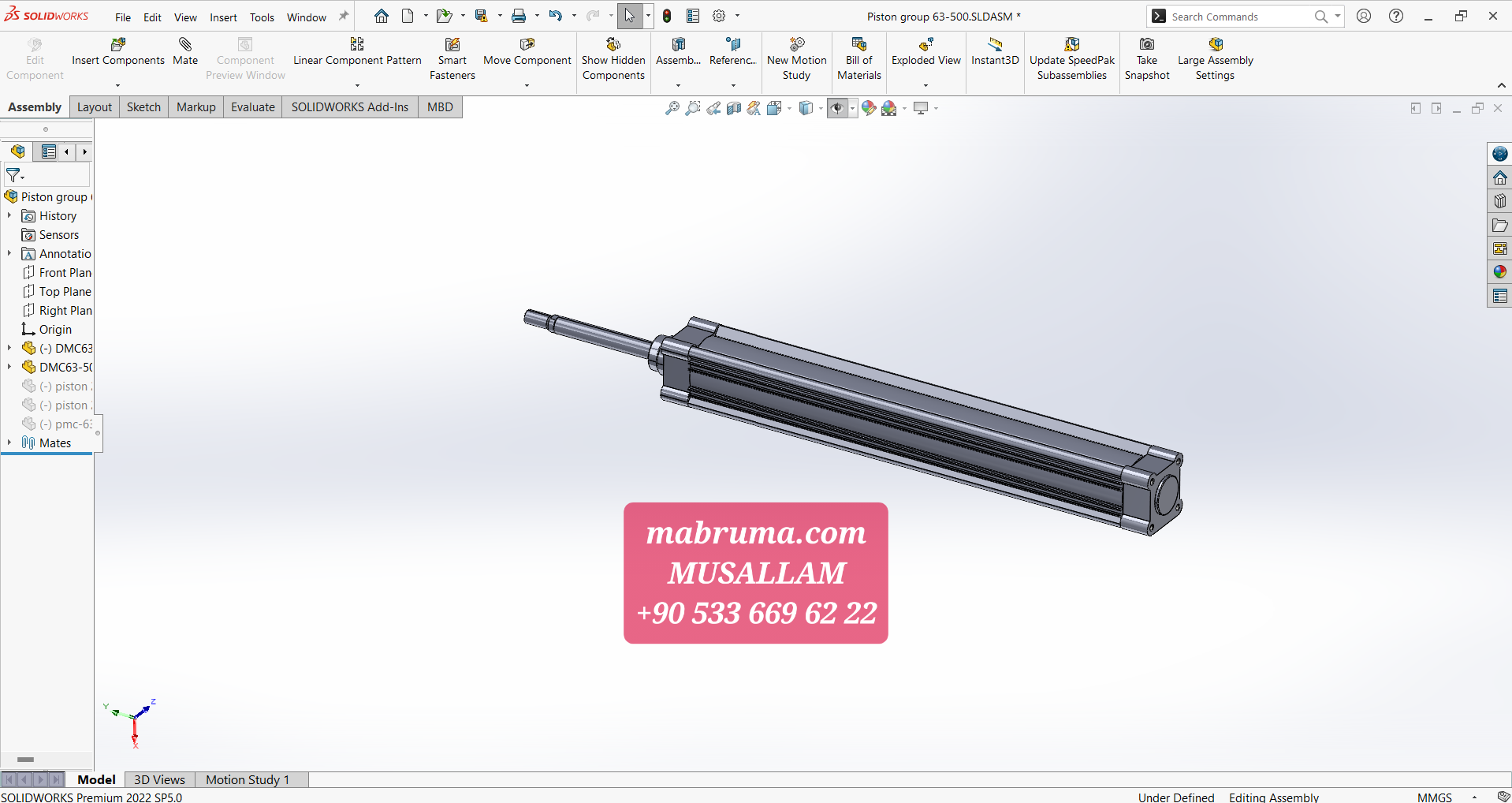Click the feature tree filter icon

point(14,175)
